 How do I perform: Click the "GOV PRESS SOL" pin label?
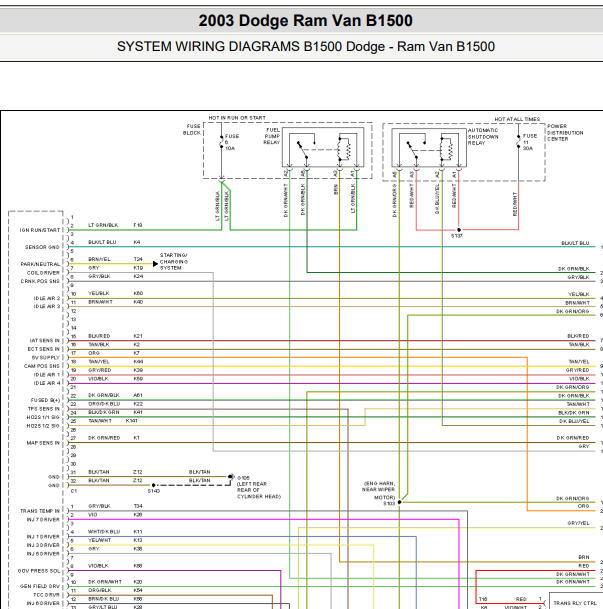coord(39,571)
